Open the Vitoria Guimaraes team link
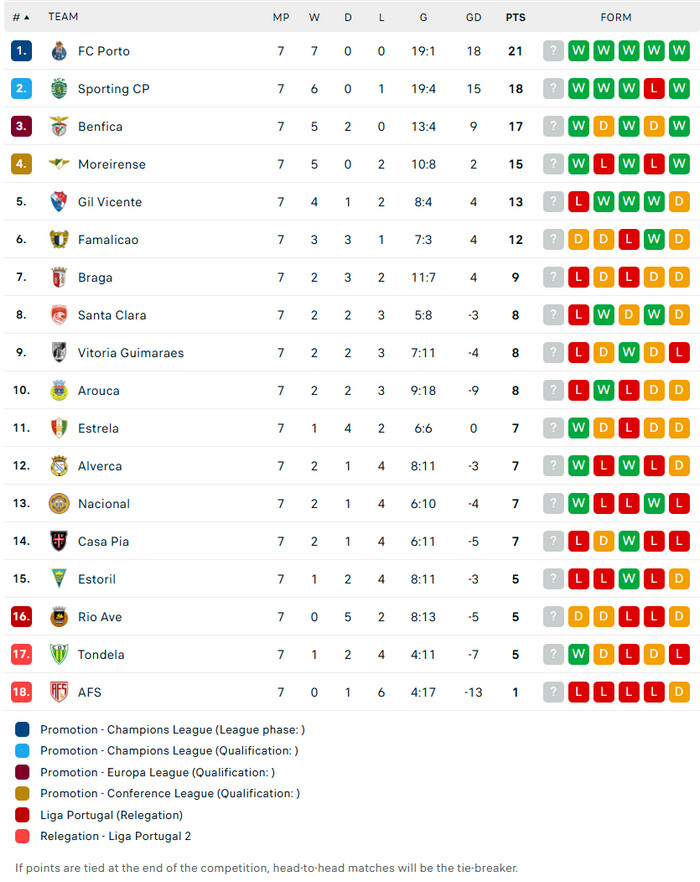Screen dimensions: 700x882 tap(130, 353)
